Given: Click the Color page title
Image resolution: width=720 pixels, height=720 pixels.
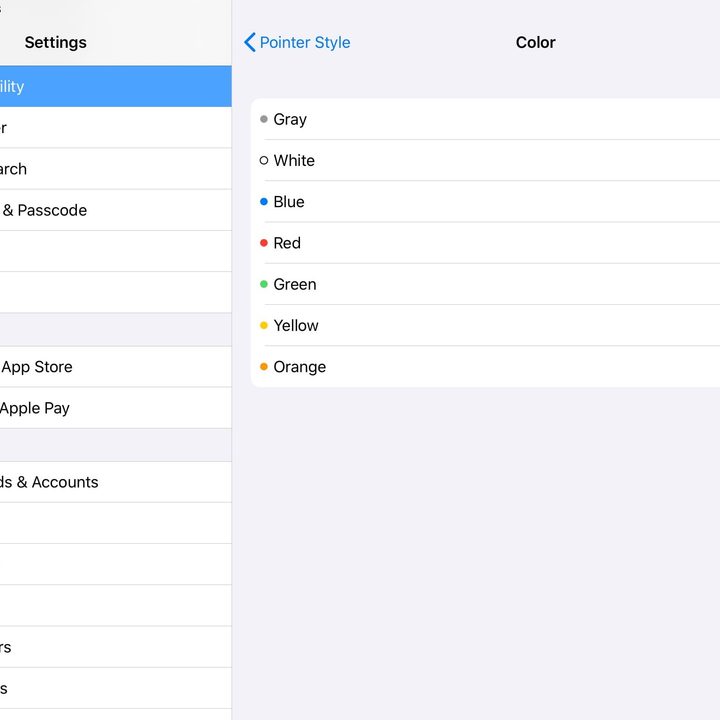Looking at the screenshot, I should point(535,42).
